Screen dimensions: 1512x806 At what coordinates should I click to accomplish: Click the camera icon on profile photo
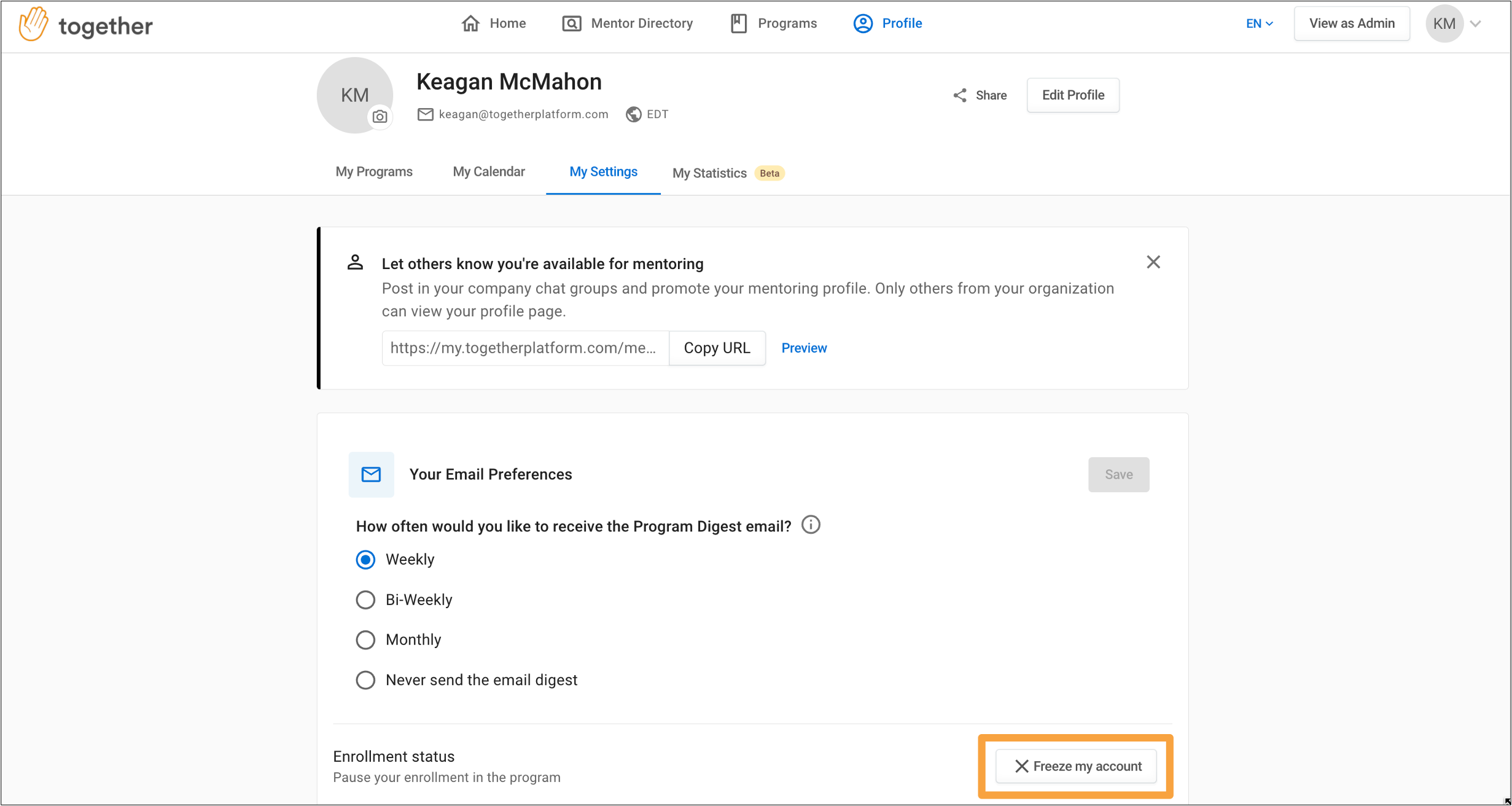(380, 117)
